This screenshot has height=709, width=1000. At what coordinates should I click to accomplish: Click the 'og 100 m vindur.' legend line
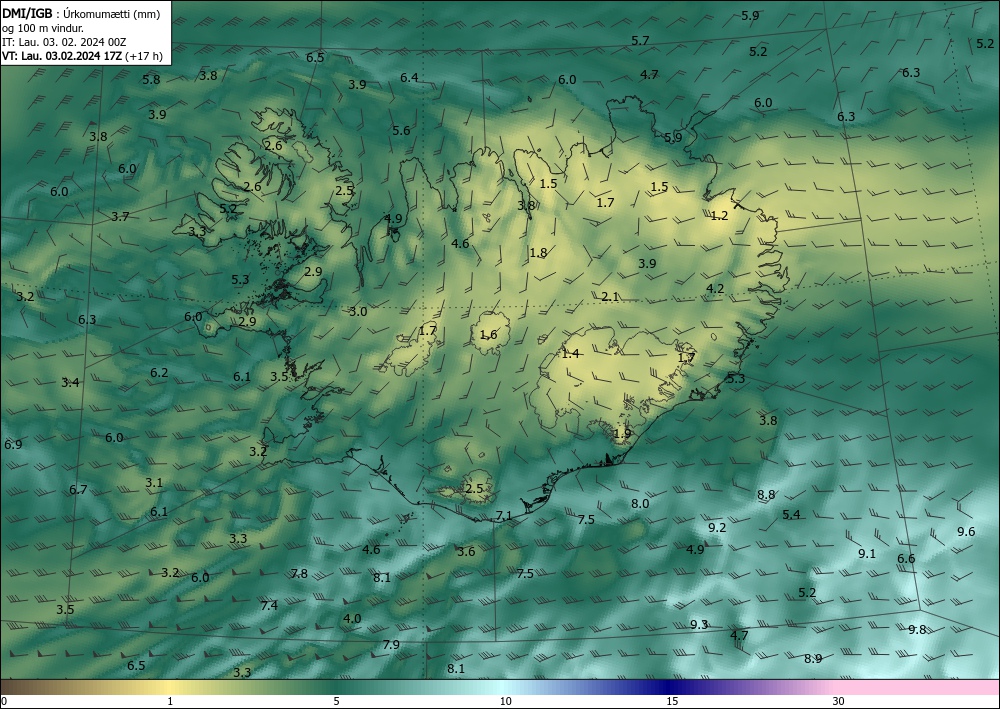[x=43, y=28]
